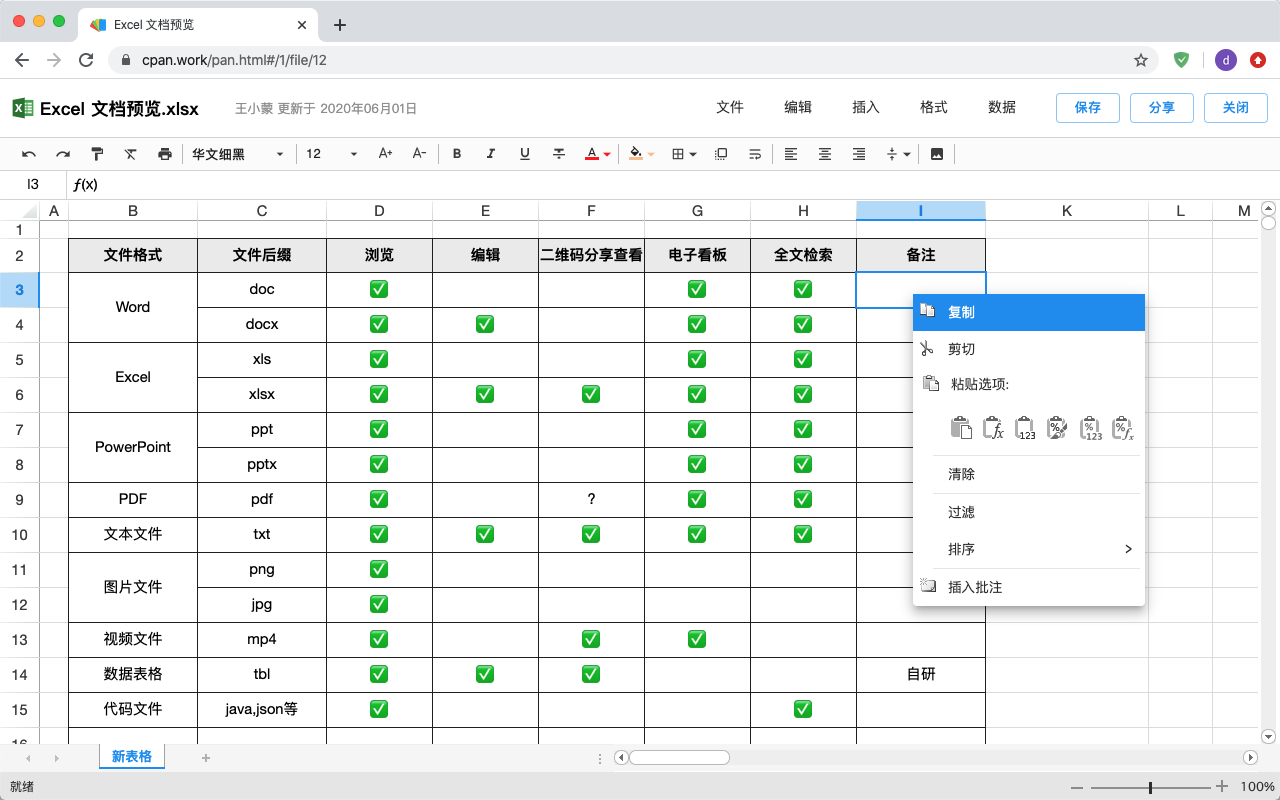Viewport: 1280px width, 800px height.
Task: Click the increase font size icon
Action: pyautogui.click(x=385, y=154)
